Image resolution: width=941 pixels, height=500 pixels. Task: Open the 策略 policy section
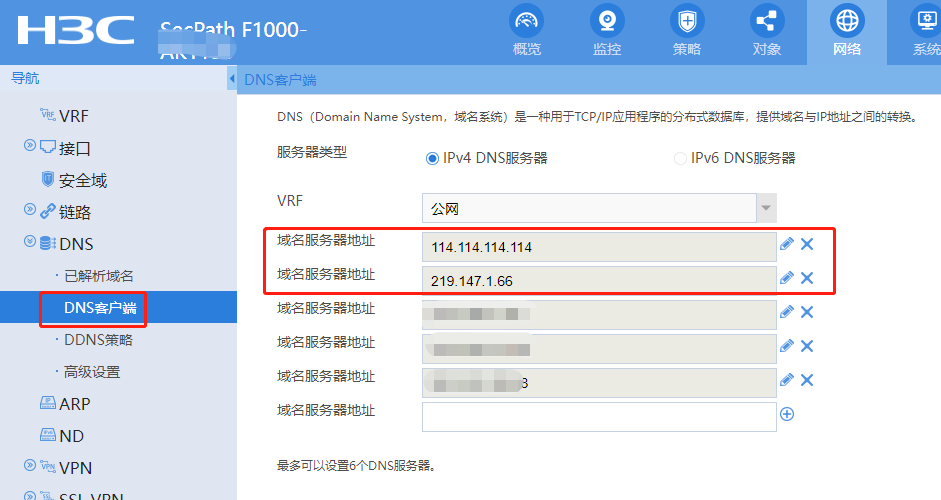[x=687, y=32]
